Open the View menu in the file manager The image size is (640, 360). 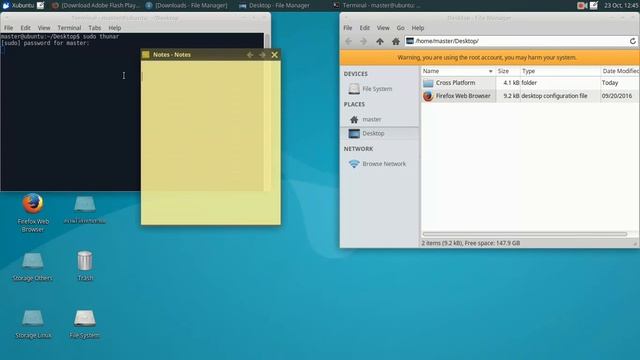pos(383,28)
